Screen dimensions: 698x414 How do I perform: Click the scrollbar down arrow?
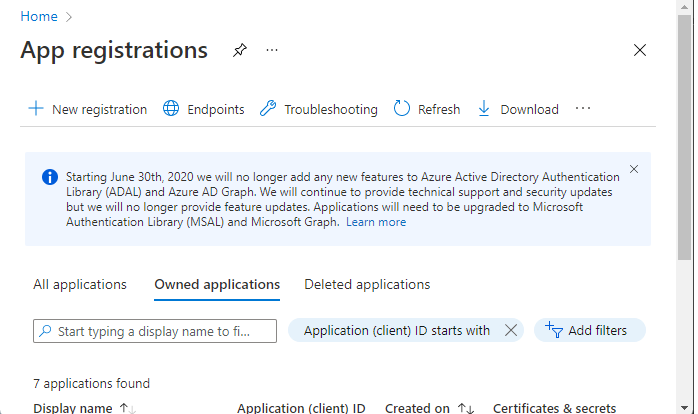click(x=685, y=407)
